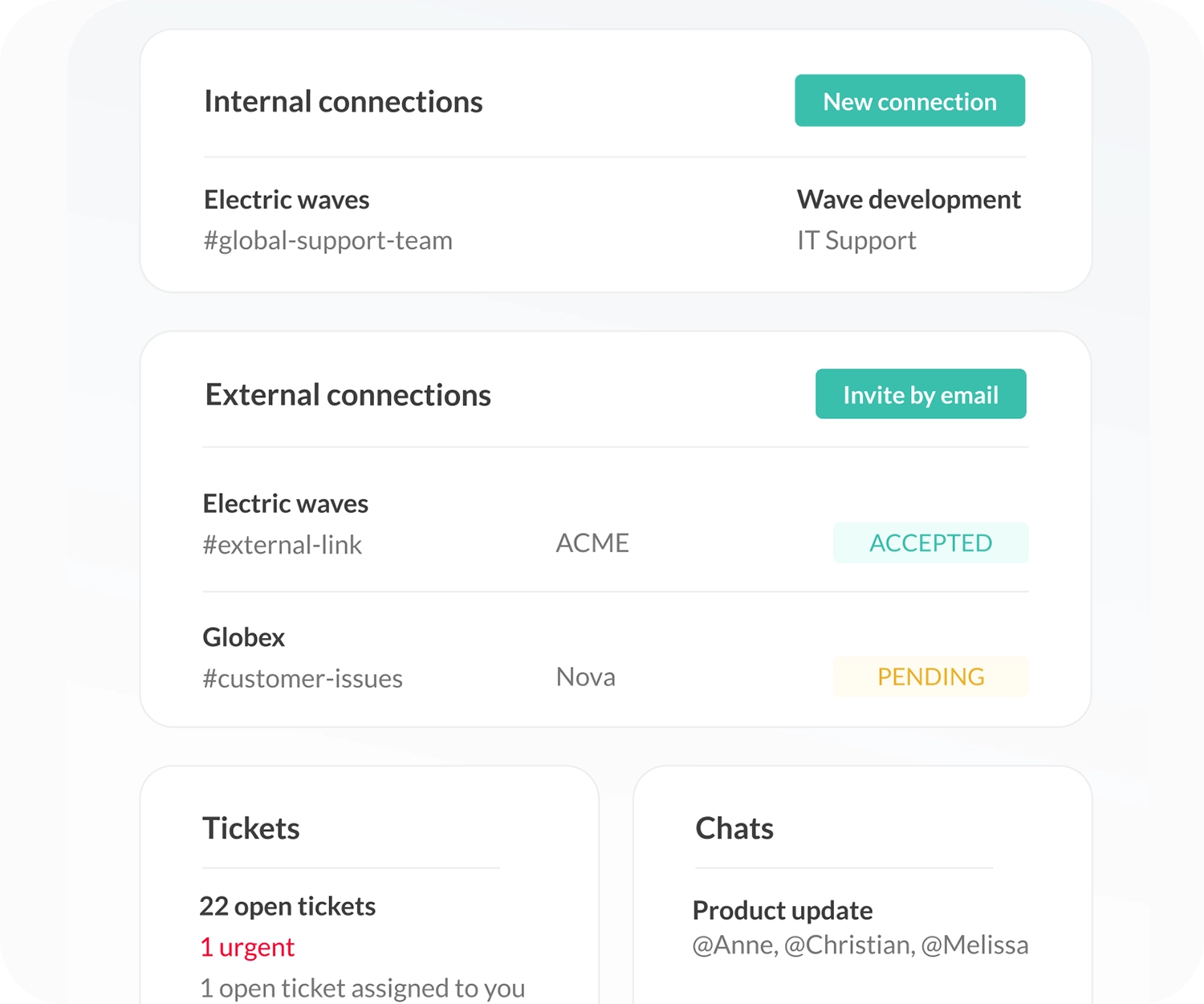This screenshot has width=1204, height=1004.
Task: Open the #customer-issues channel
Action: click(x=303, y=678)
